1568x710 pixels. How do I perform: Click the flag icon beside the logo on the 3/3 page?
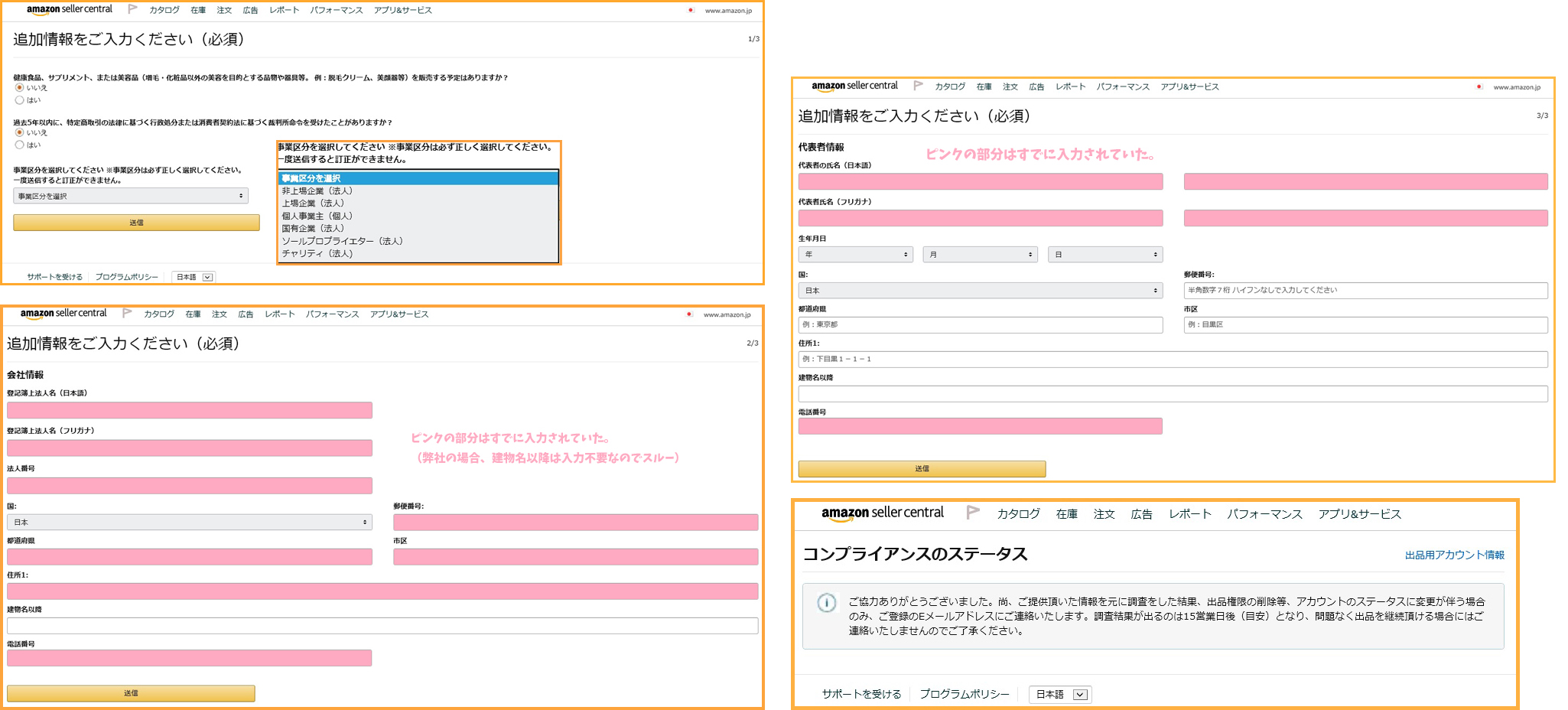tap(918, 86)
